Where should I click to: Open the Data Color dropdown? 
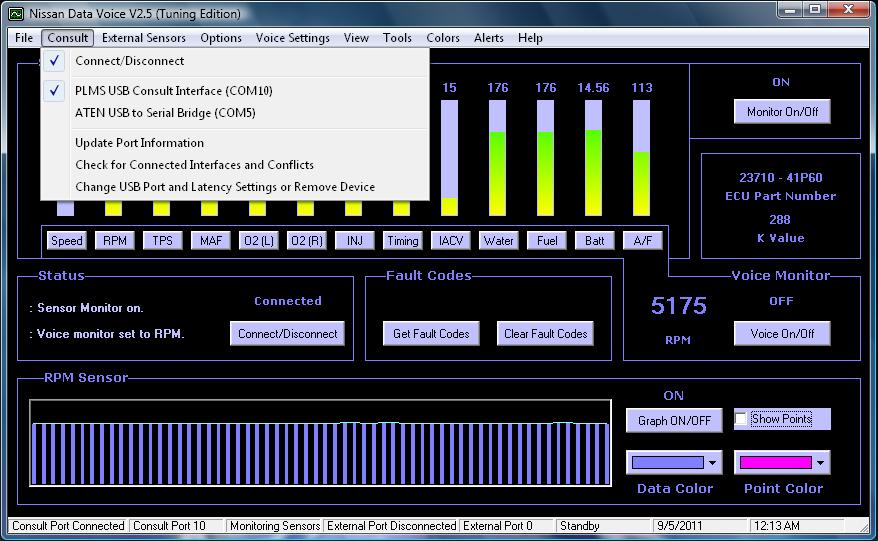712,463
